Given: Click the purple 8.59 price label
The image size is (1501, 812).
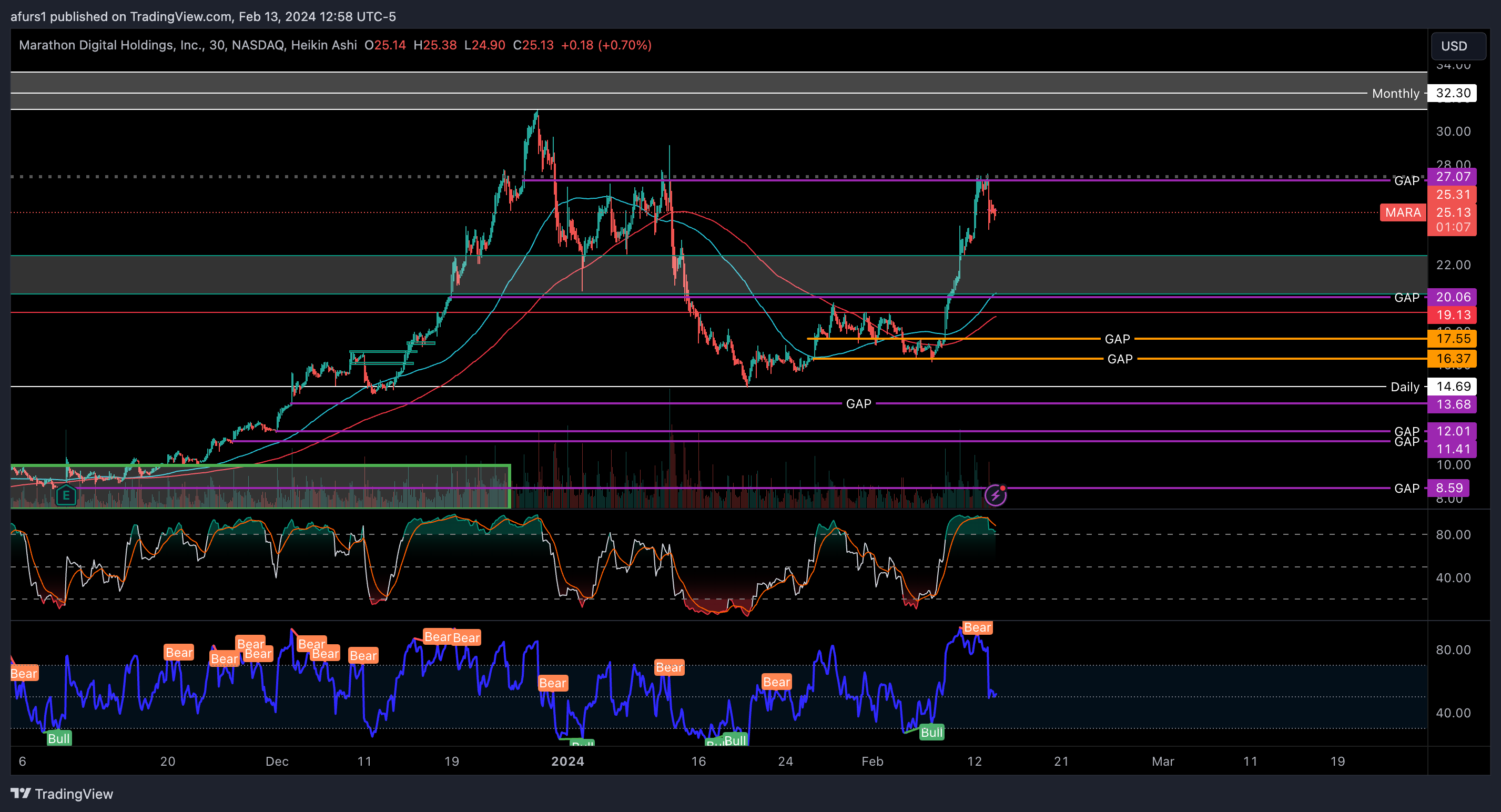Looking at the screenshot, I should point(1448,488).
